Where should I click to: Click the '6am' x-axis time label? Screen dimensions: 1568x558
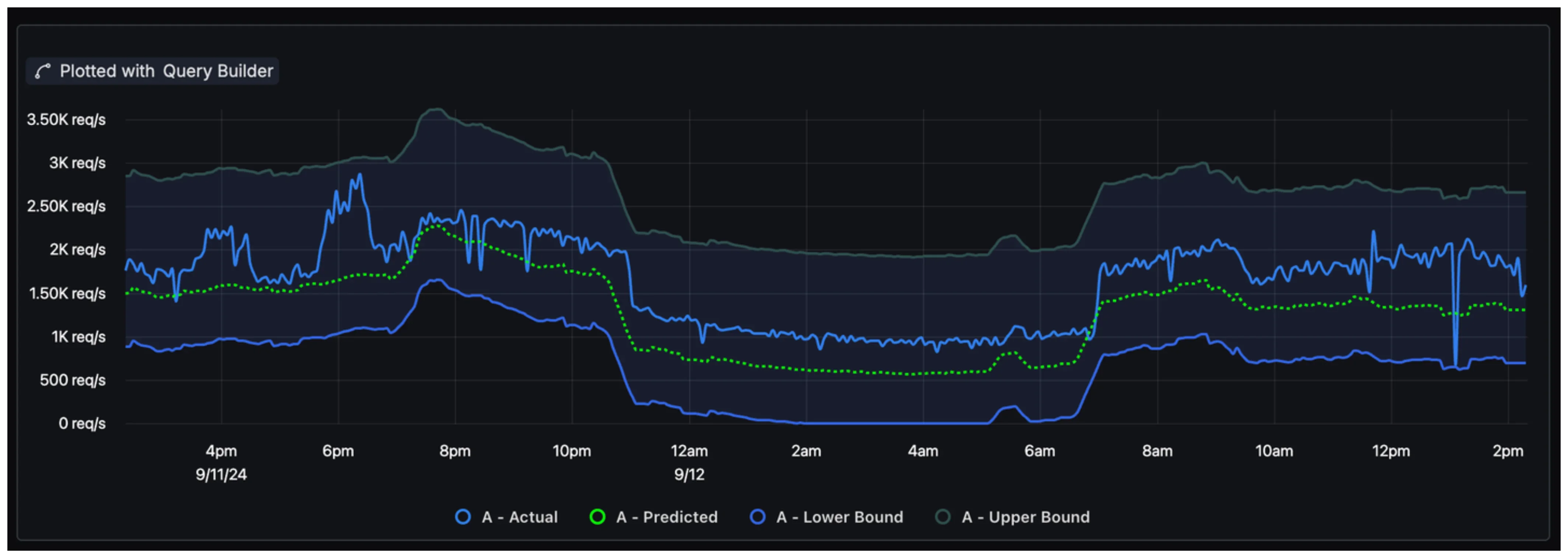(1040, 451)
